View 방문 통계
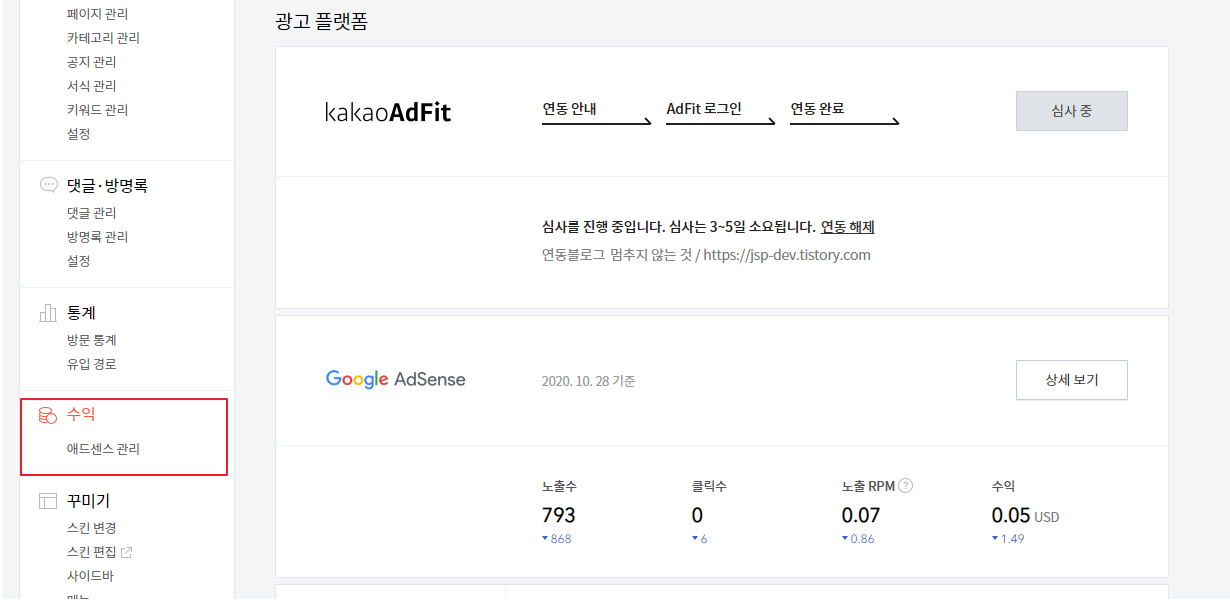 [91, 340]
